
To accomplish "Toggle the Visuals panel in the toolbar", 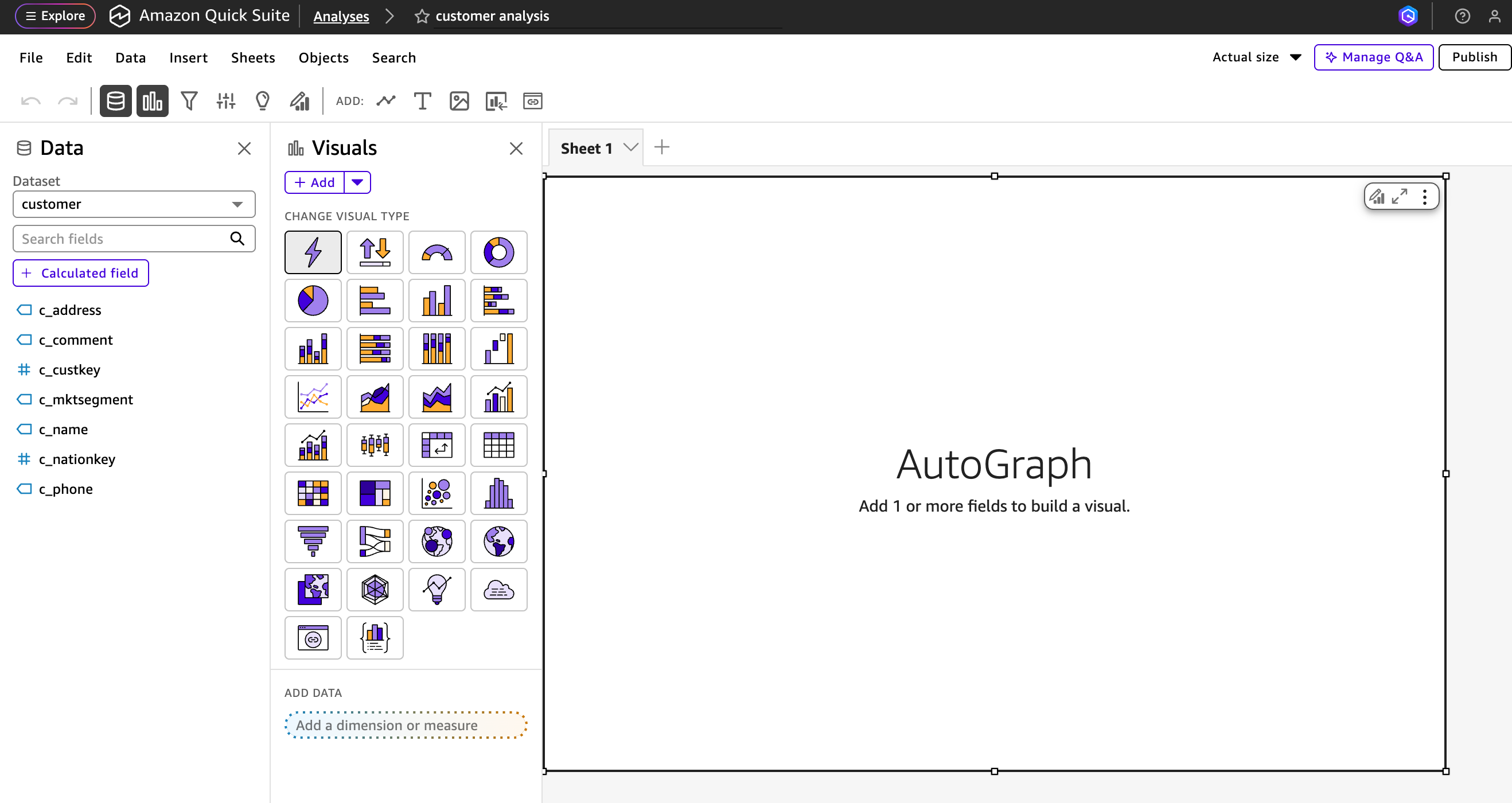I will coord(152,100).
